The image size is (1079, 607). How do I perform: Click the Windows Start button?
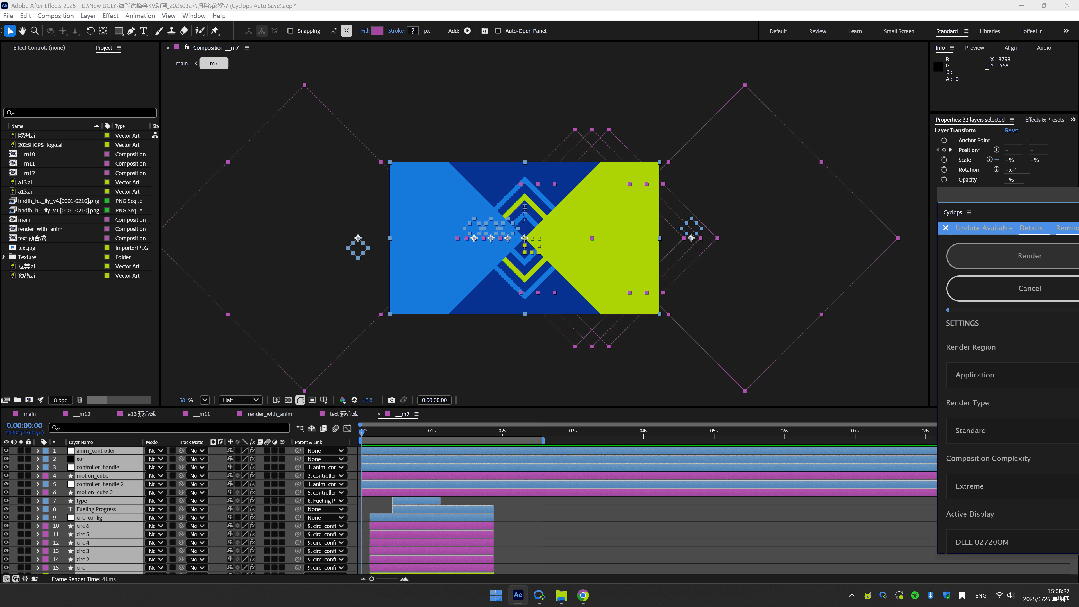coord(495,595)
